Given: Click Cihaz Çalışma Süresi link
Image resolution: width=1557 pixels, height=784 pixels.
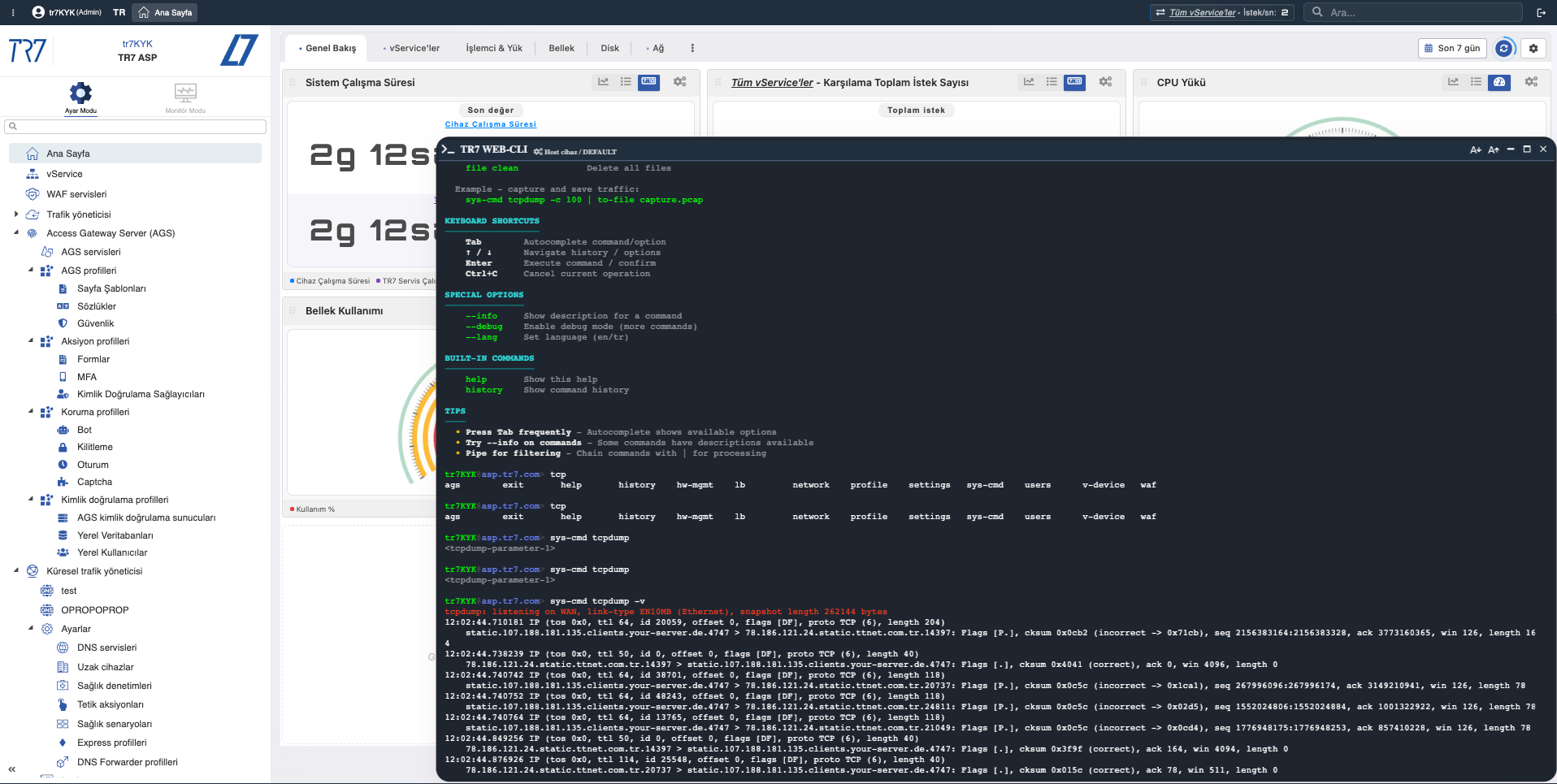Looking at the screenshot, I should click(x=491, y=124).
